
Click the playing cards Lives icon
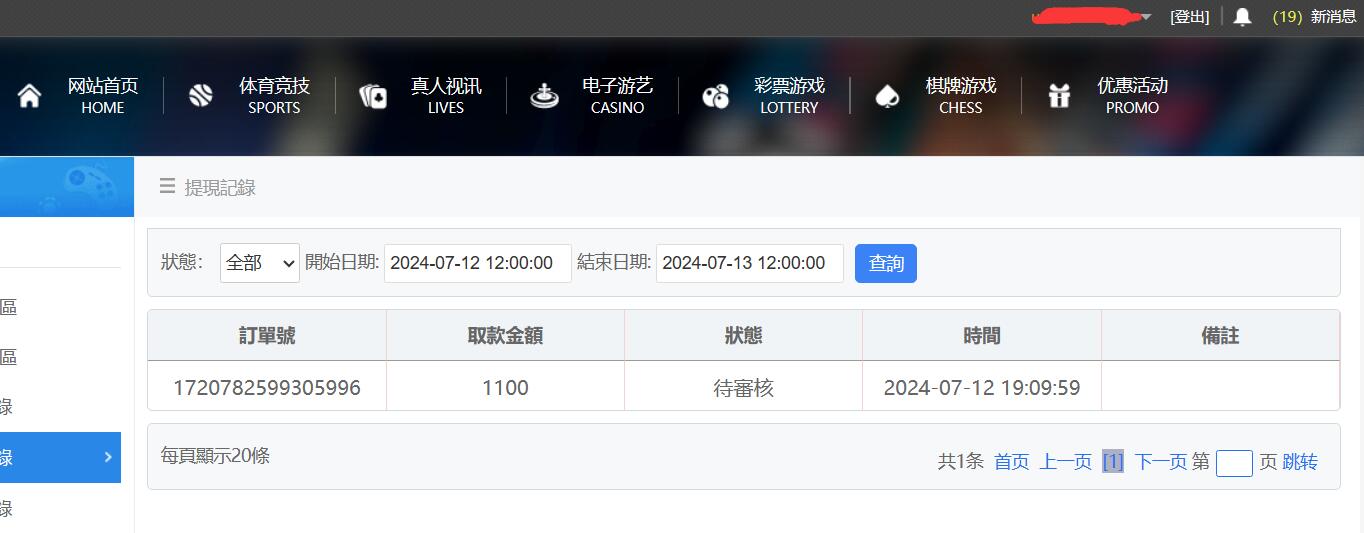click(x=373, y=96)
